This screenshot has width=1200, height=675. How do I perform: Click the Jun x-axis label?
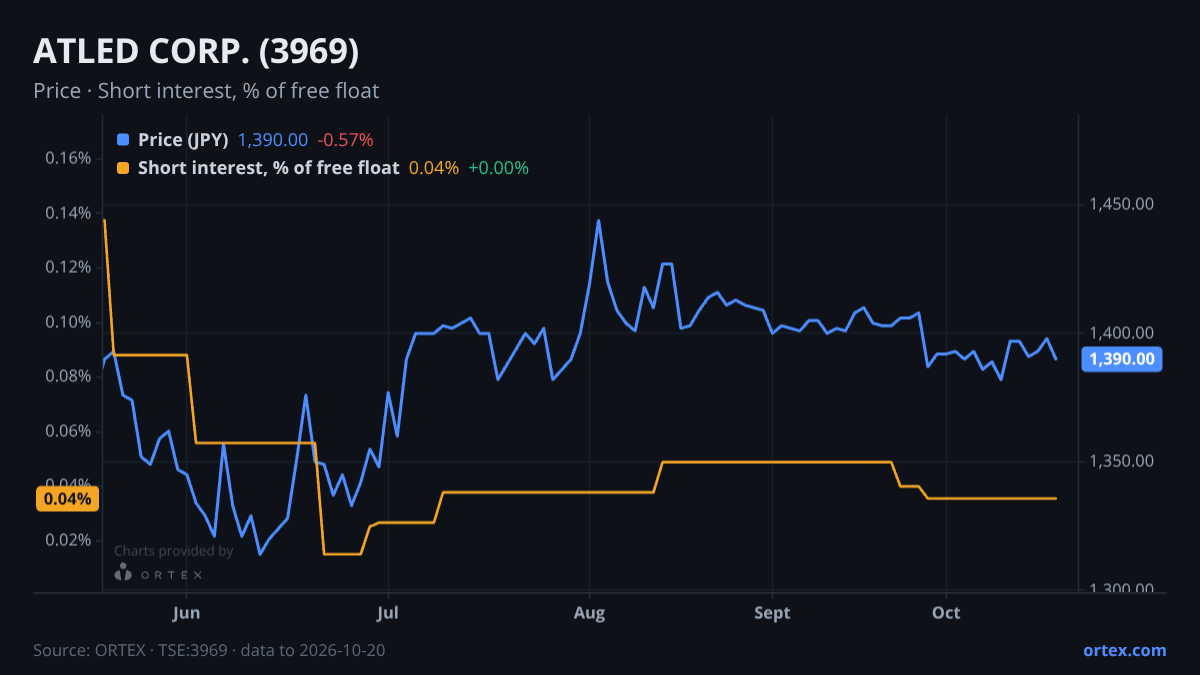187,612
